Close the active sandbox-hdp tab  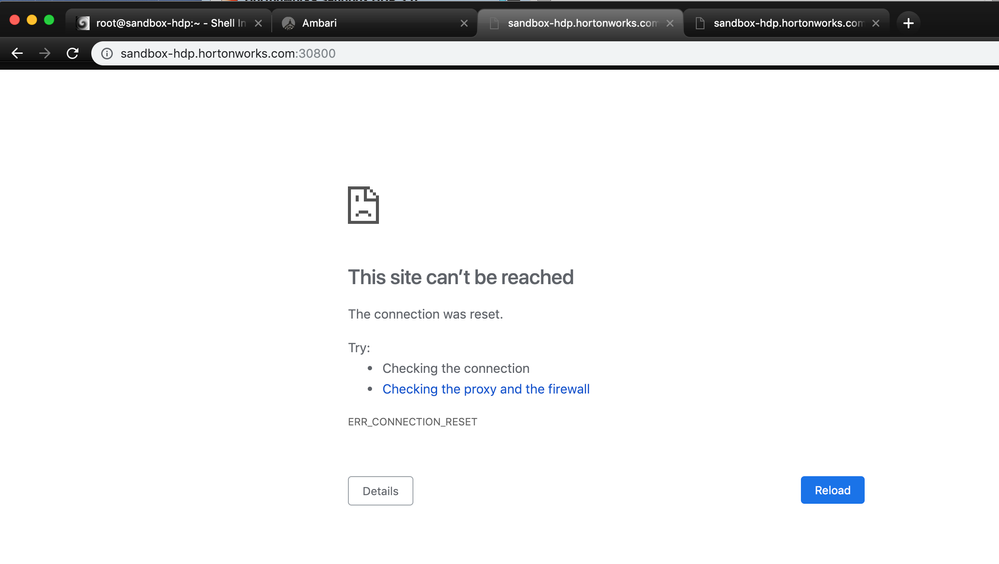coord(670,23)
